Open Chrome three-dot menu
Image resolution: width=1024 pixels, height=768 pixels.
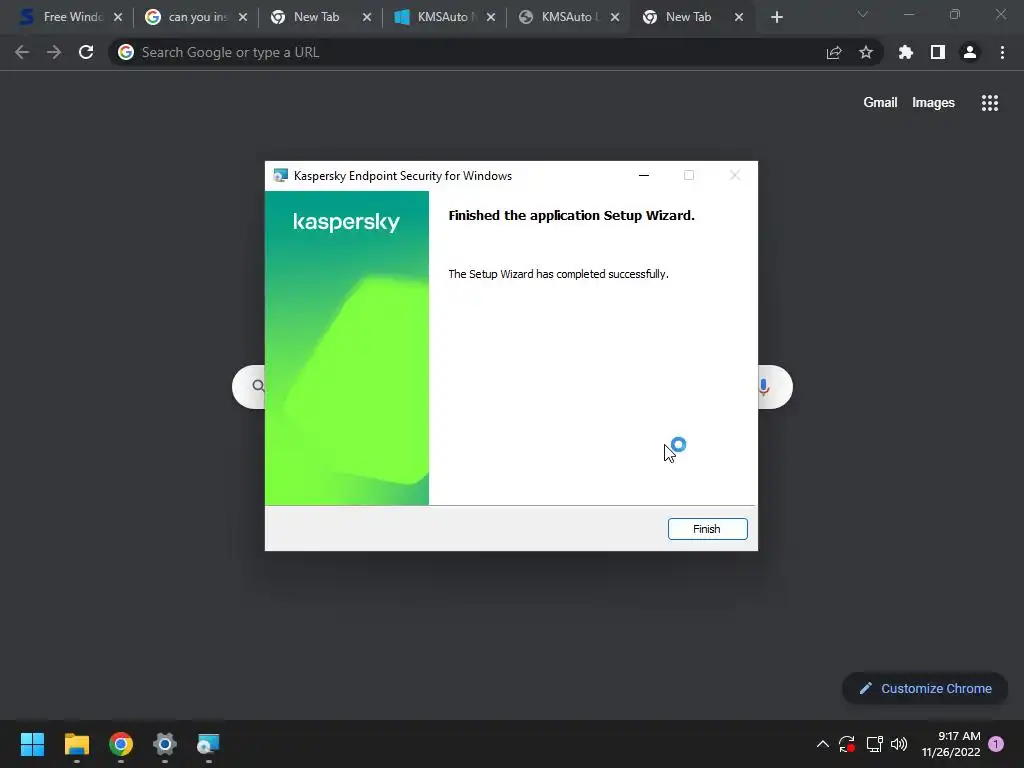(x=1002, y=52)
